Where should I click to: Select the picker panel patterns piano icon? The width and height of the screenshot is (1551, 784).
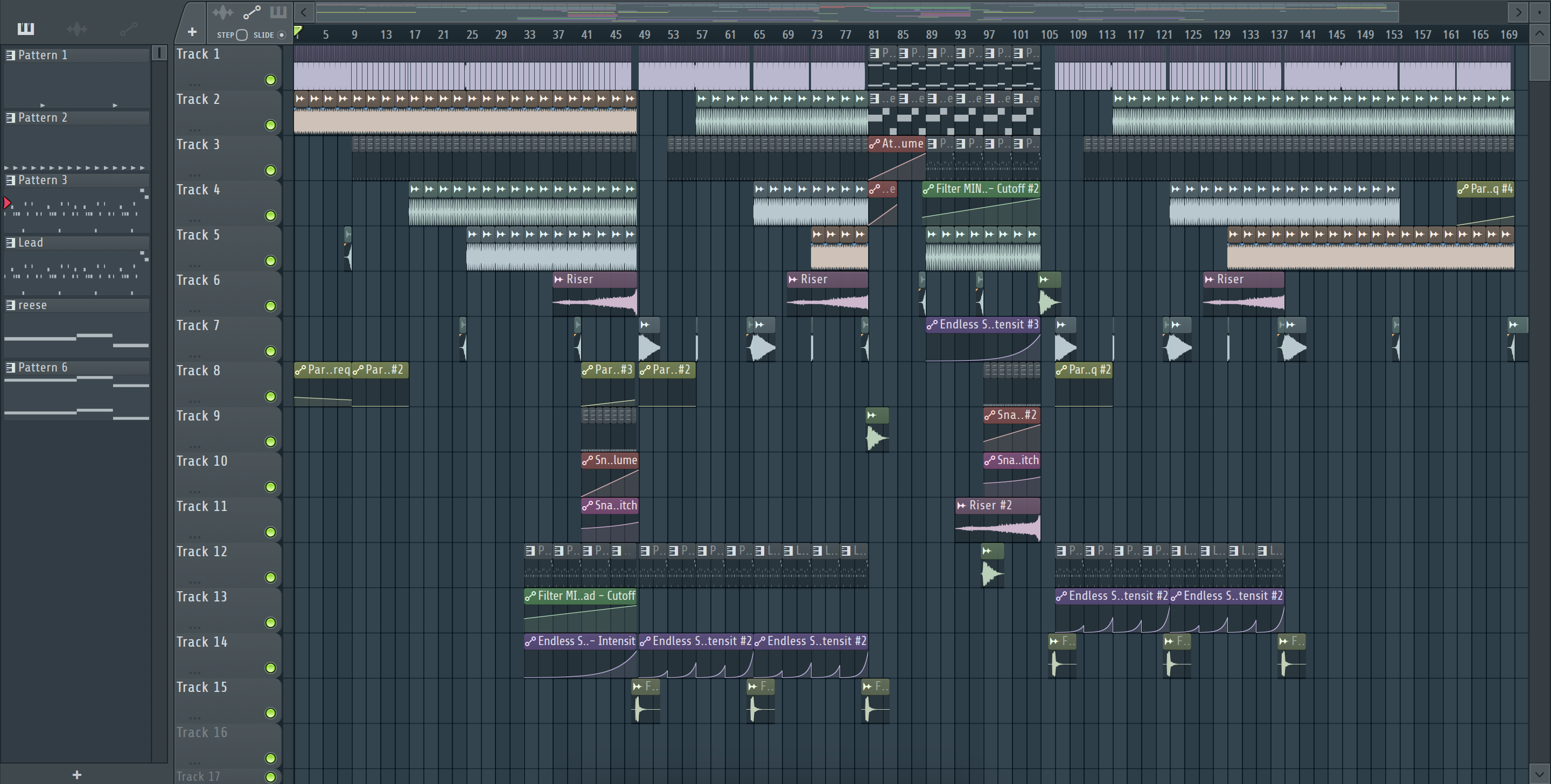(x=25, y=29)
